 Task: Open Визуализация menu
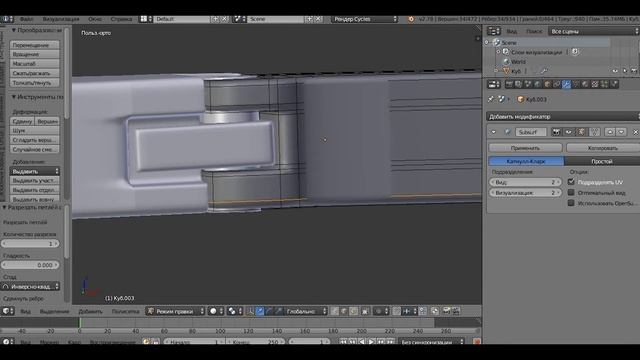pos(61,19)
